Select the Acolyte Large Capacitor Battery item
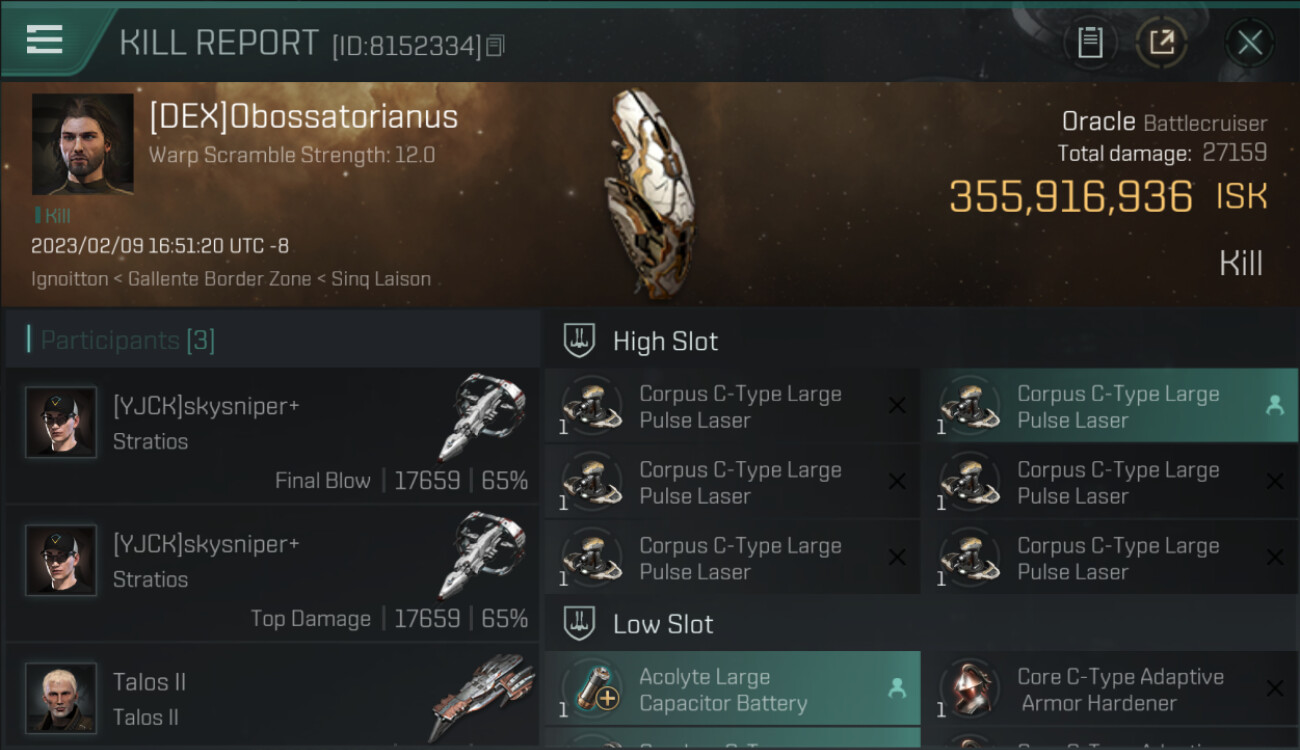The image size is (1300, 750). pyautogui.click(x=733, y=689)
